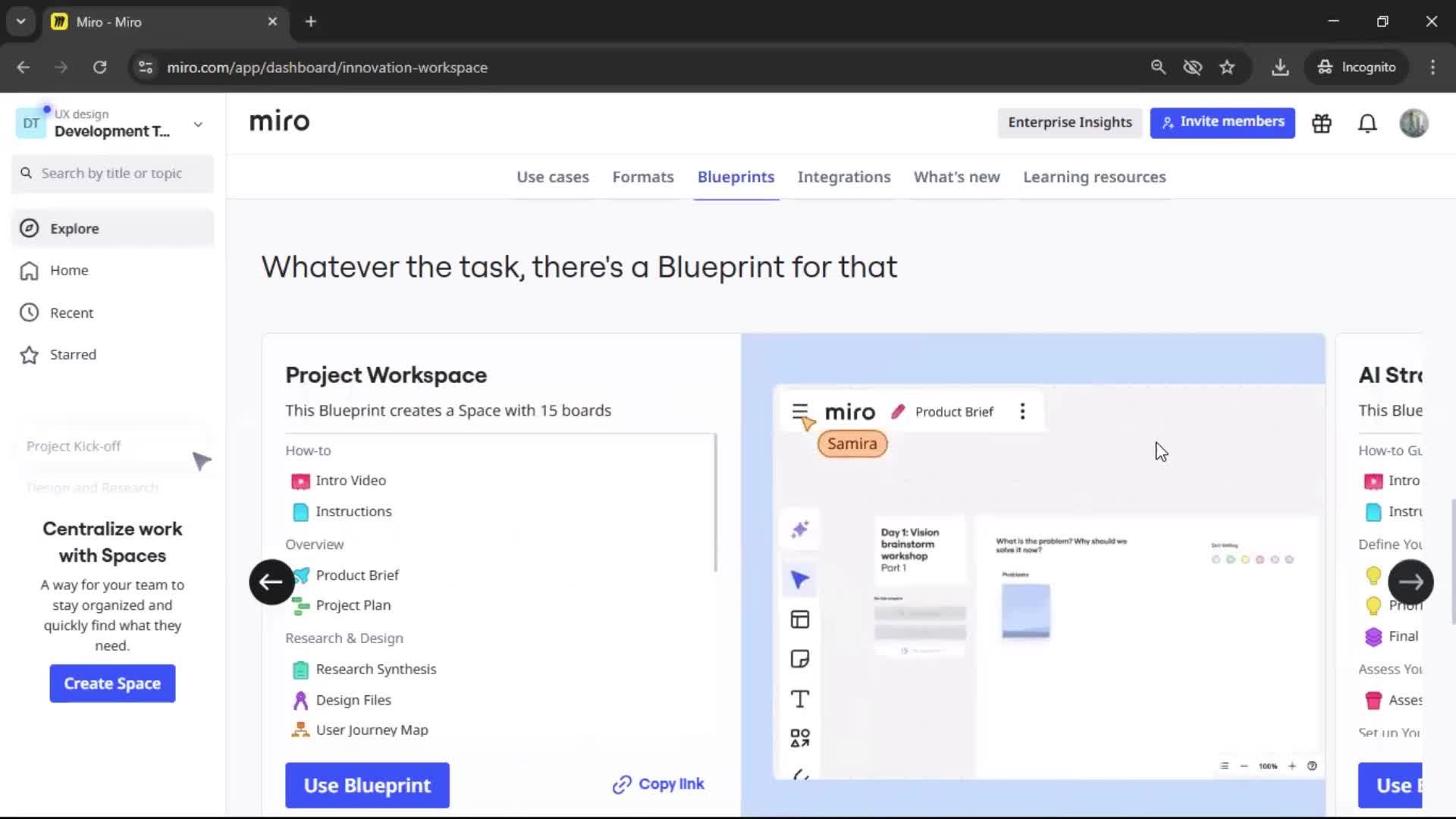Click the Miro logo in header
Image resolution: width=1456 pixels, height=819 pixels.
pos(279,121)
